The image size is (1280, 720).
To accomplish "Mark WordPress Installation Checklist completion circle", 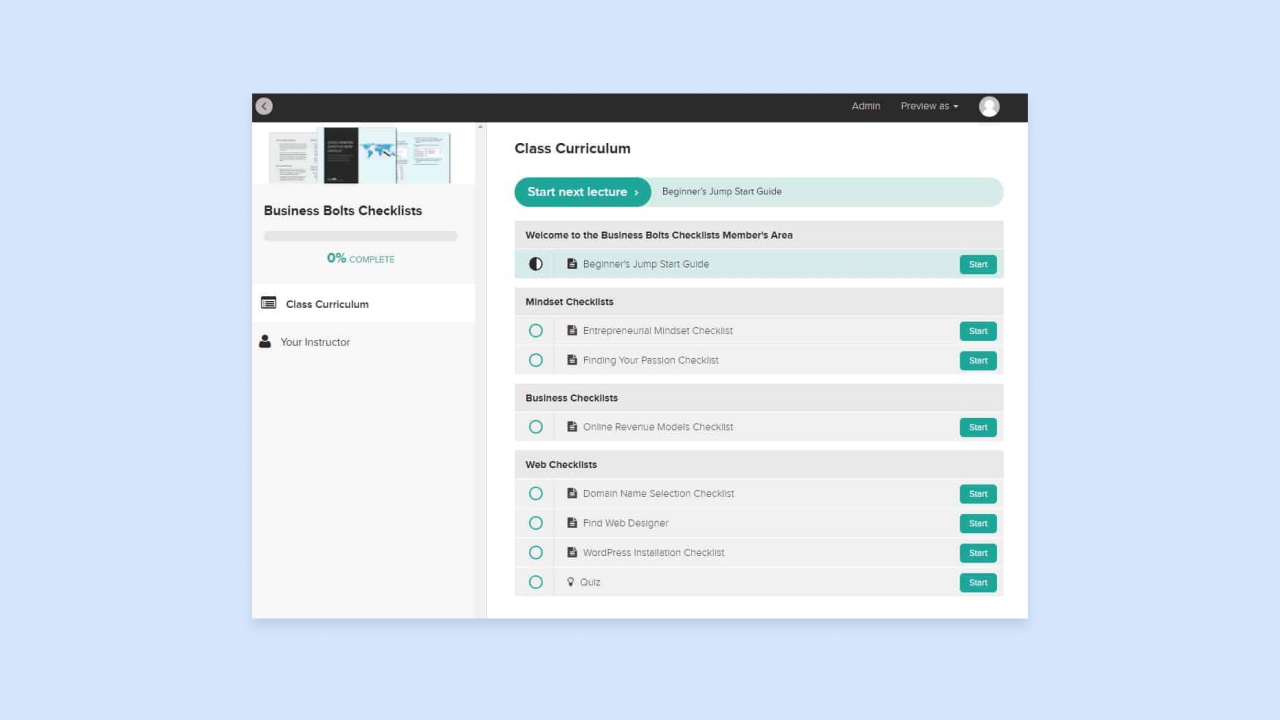I will (x=536, y=552).
